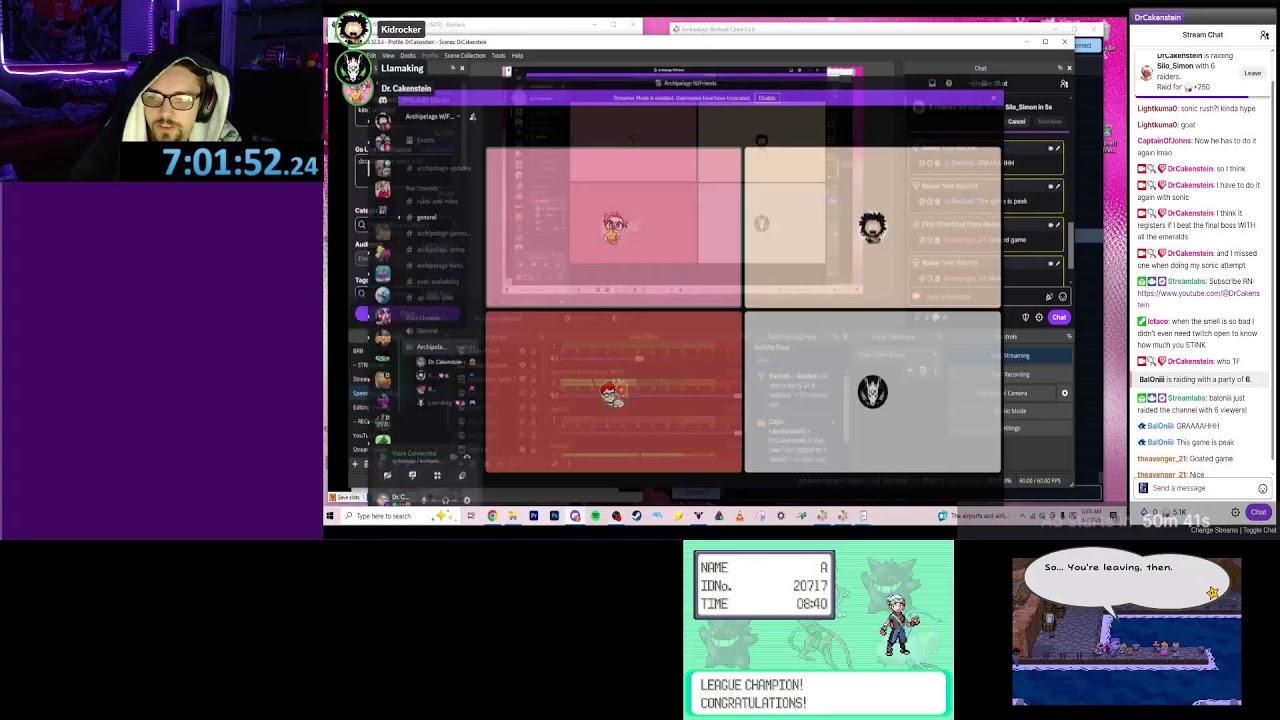1280x720 pixels.
Task: Dismiss the Streamer Mode banner with X
Action: pos(994,98)
